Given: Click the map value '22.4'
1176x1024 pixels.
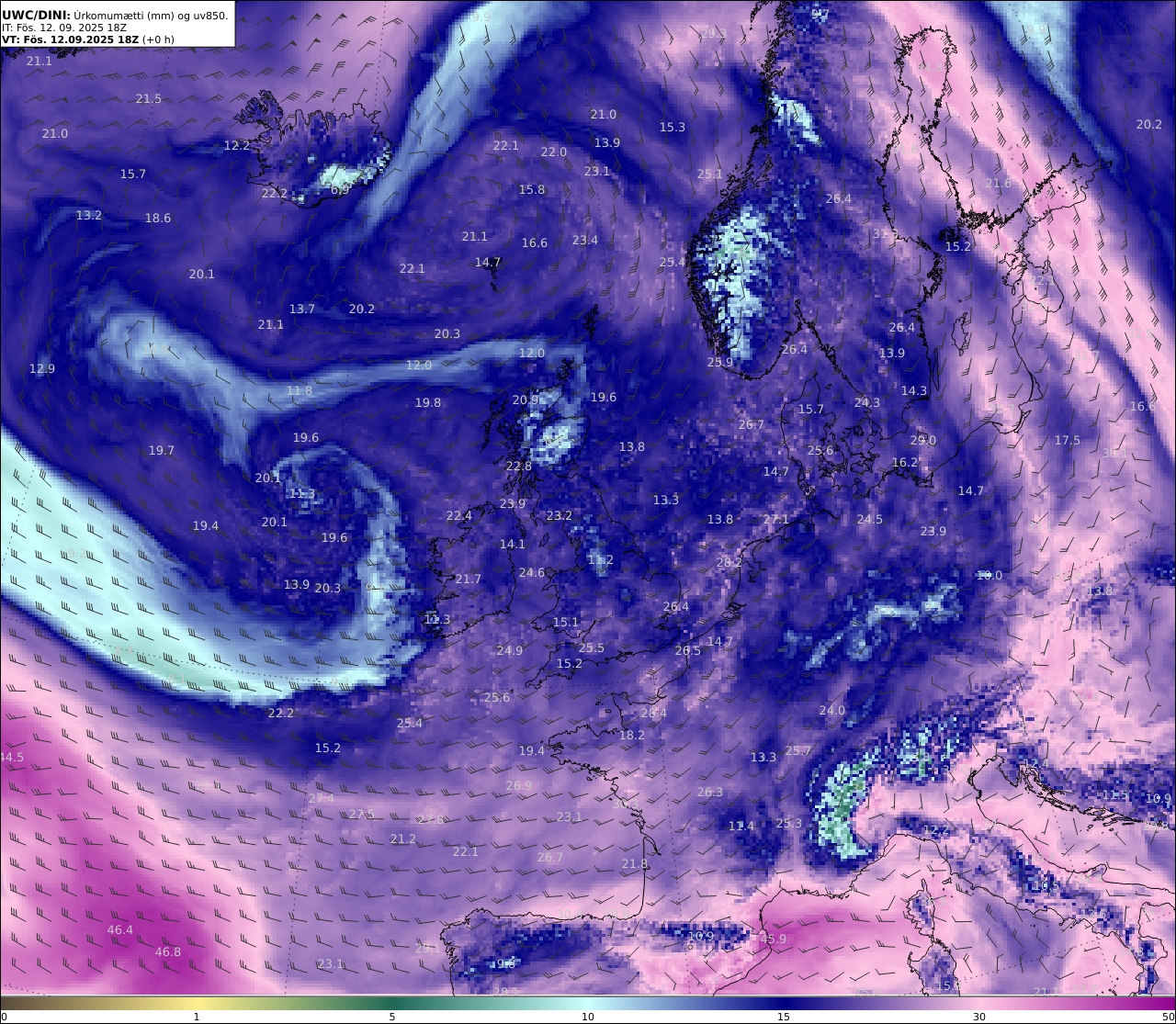Looking at the screenshot, I should (x=459, y=515).
